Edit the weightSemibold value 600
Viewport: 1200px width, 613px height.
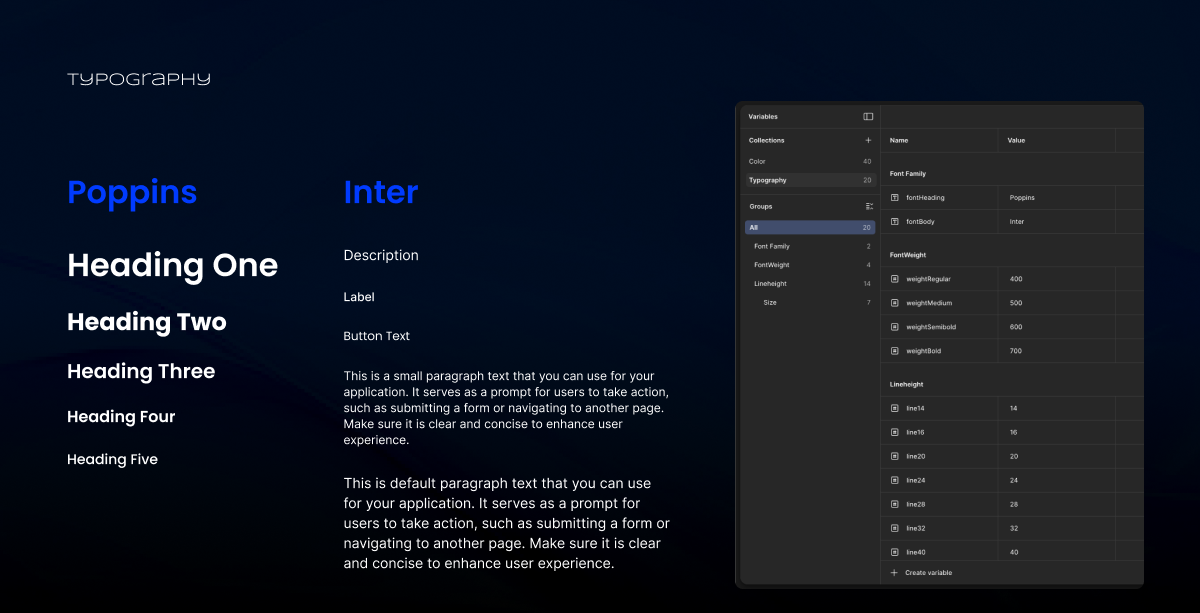pos(1016,327)
